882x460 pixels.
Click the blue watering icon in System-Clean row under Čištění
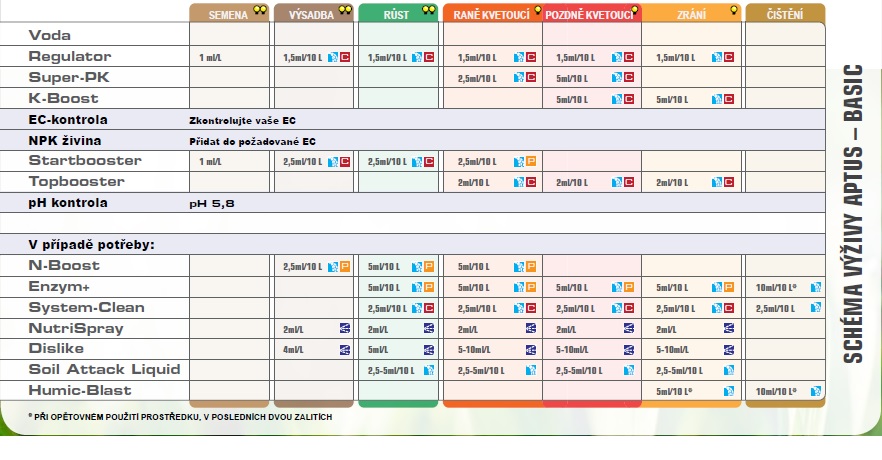(x=816, y=308)
